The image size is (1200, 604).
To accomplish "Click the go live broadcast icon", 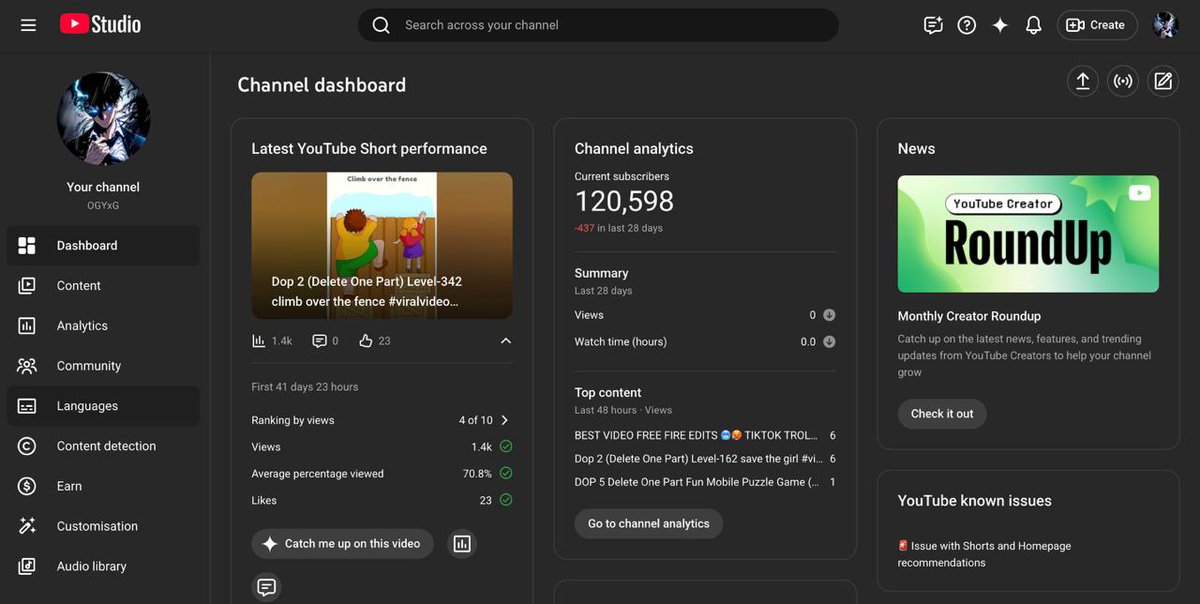I will (1123, 82).
